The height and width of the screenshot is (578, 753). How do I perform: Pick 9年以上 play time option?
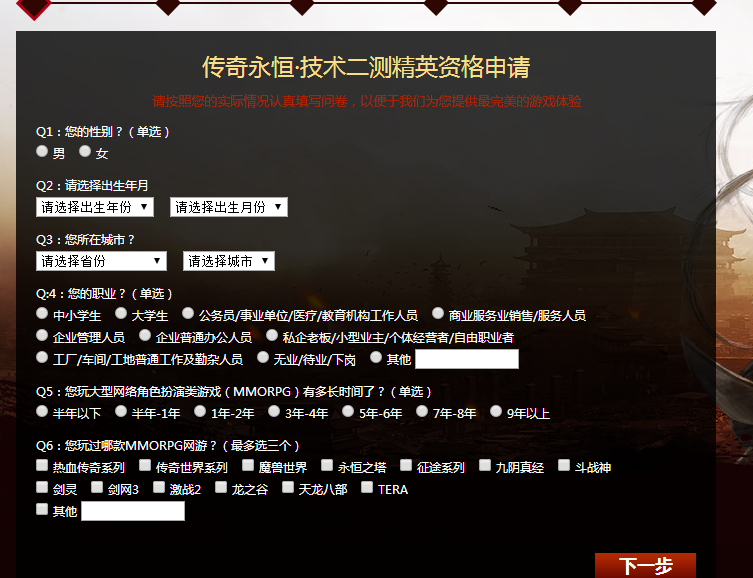[496, 411]
